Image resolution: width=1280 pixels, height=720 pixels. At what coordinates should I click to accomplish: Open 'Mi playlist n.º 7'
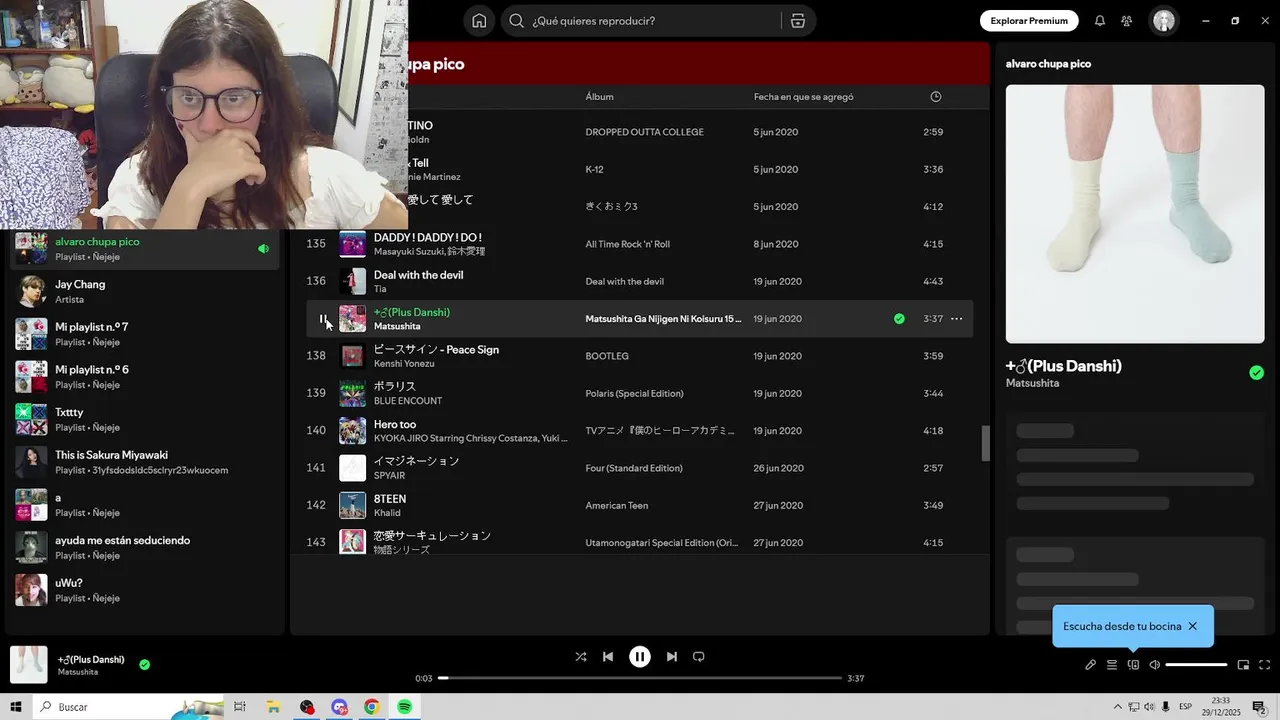144,334
